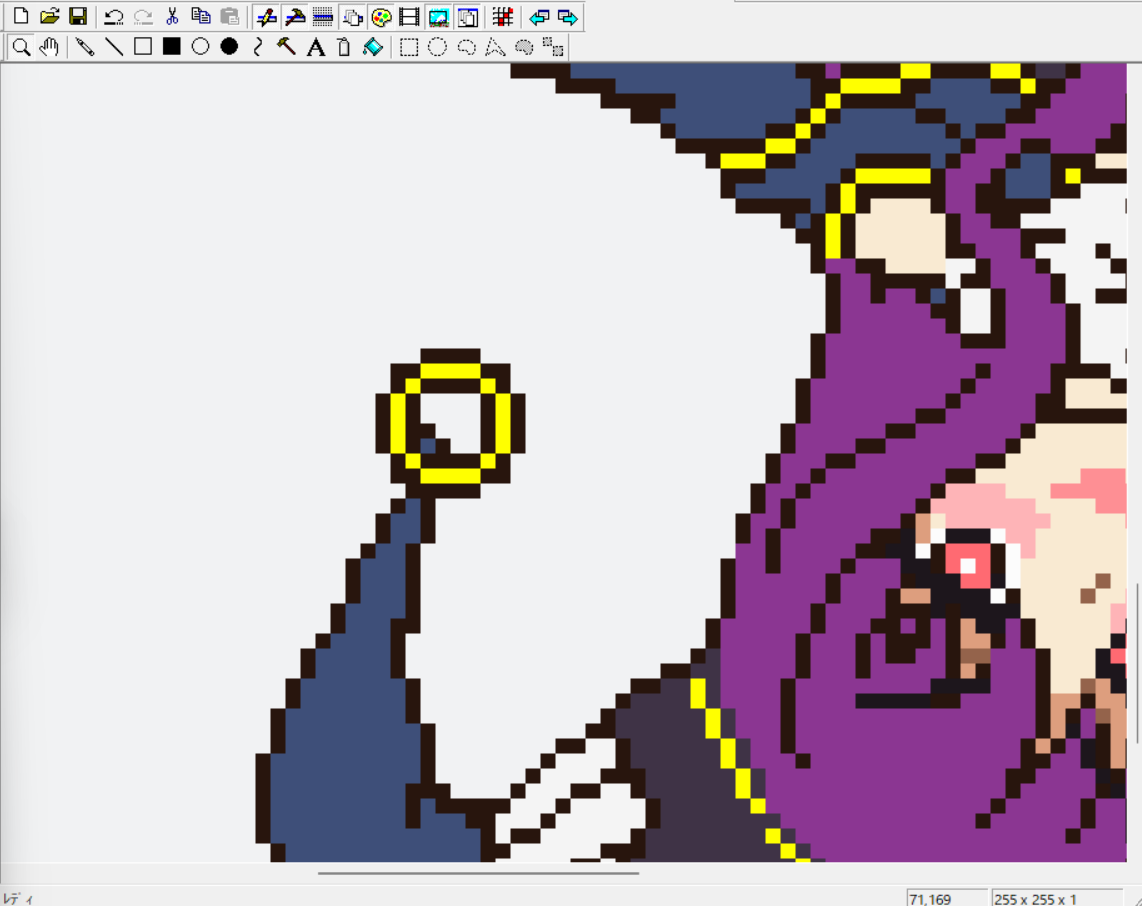The height and width of the screenshot is (906, 1142).
Task: Toggle the film-strip animation window
Action: (x=410, y=16)
